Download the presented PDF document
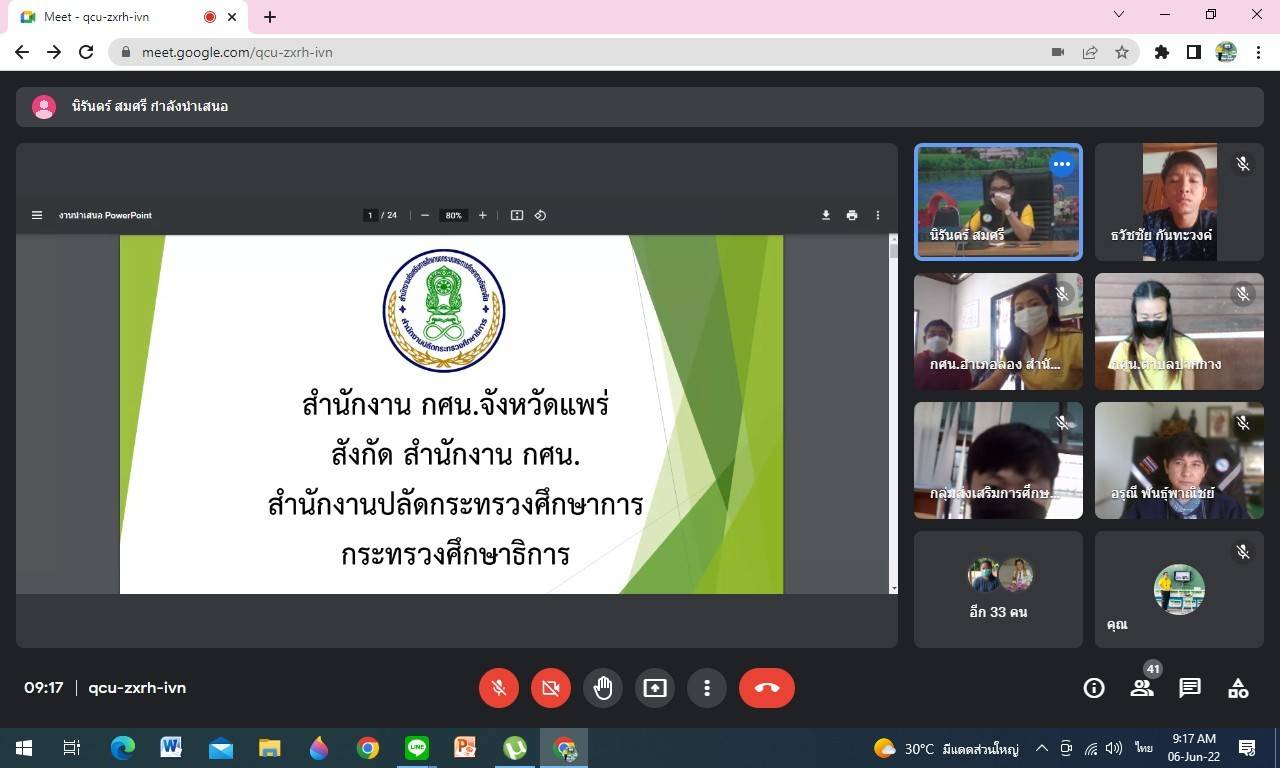Viewport: 1280px width, 768px height. (826, 215)
